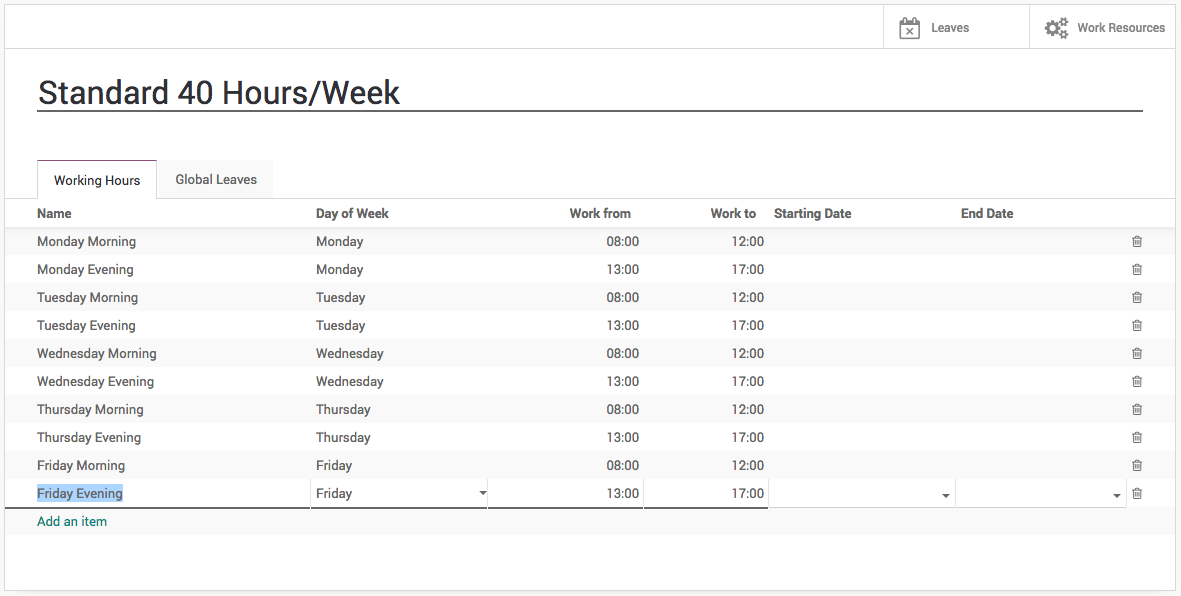Viewport: 1181px width, 596px height.
Task: Delete the Monday Morning row
Action: tap(1136, 241)
